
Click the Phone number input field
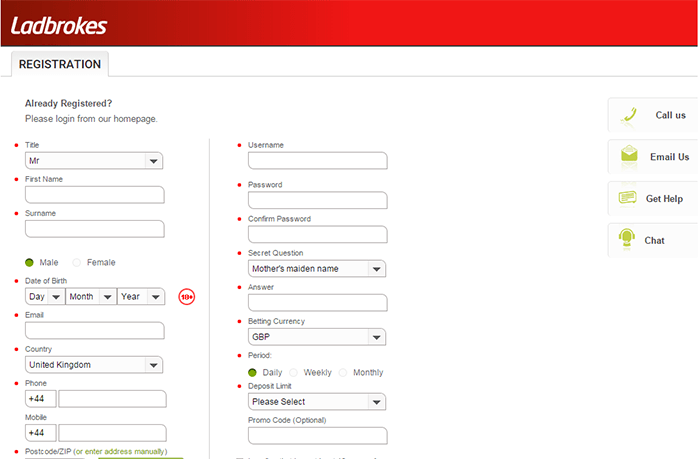point(112,399)
